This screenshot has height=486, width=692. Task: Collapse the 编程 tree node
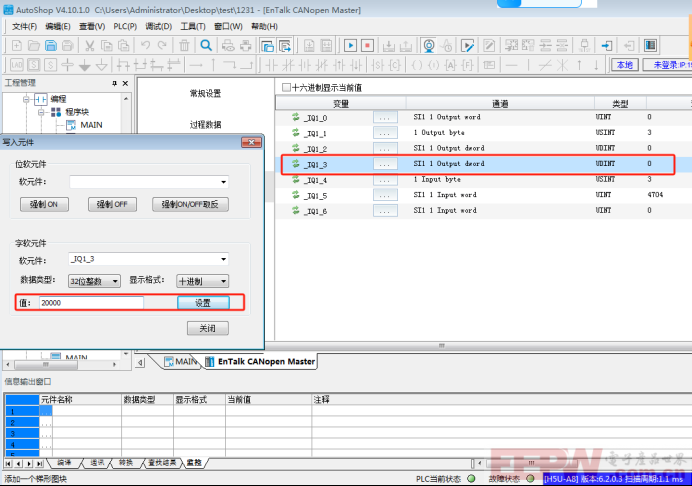(x=26, y=99)
